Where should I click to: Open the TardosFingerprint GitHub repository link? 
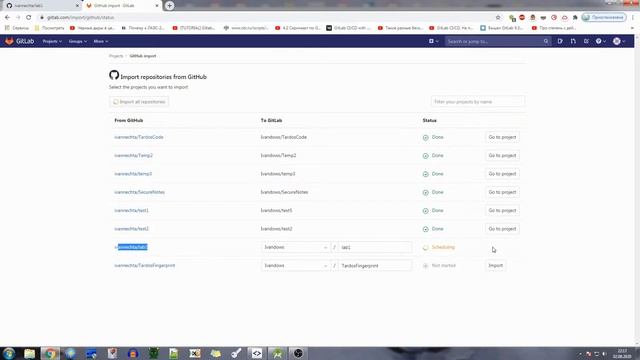point(144,266)
